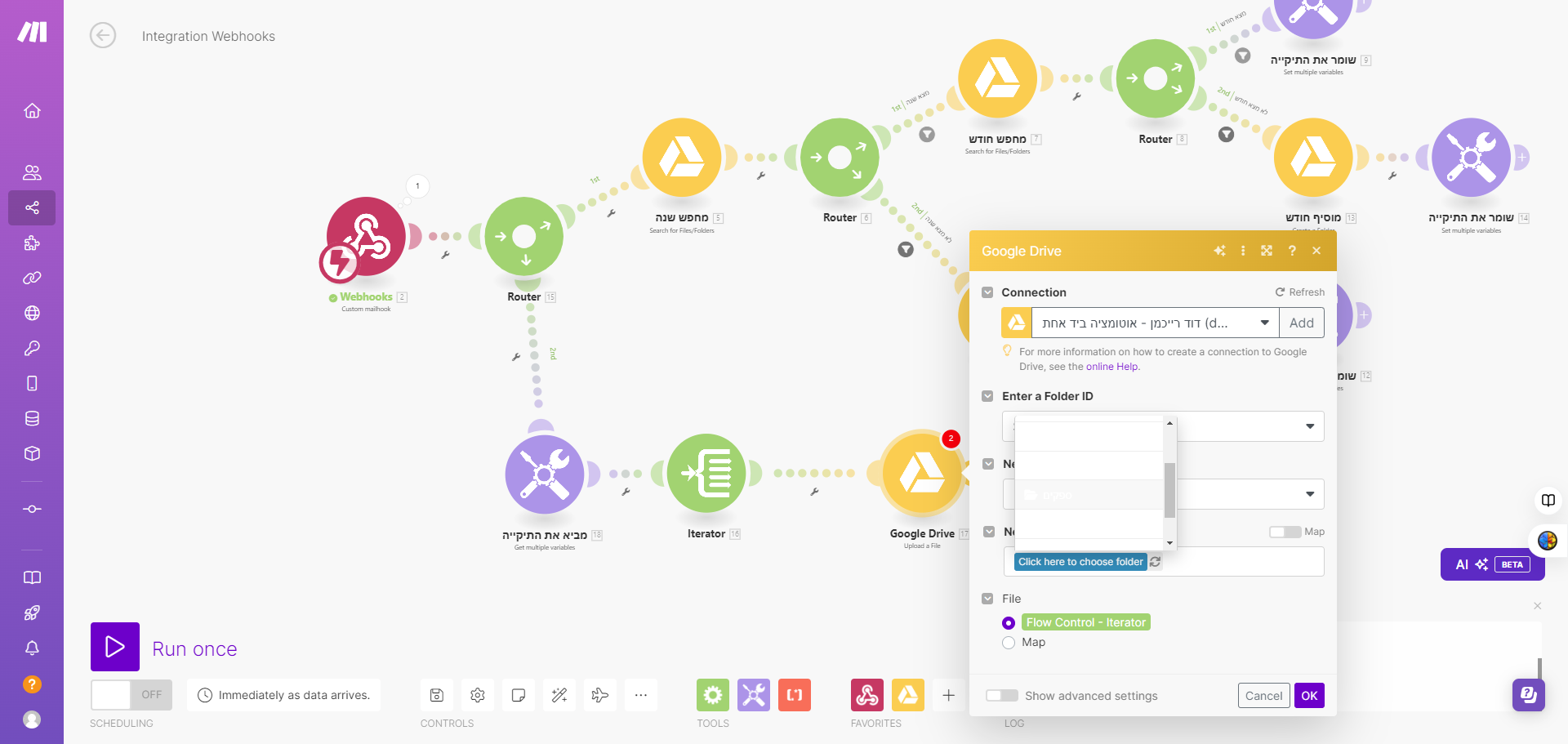1568x744 pixels.
Task: Open Flow control green gear tool
Action: pyautogui.click(x=713, y=695)
